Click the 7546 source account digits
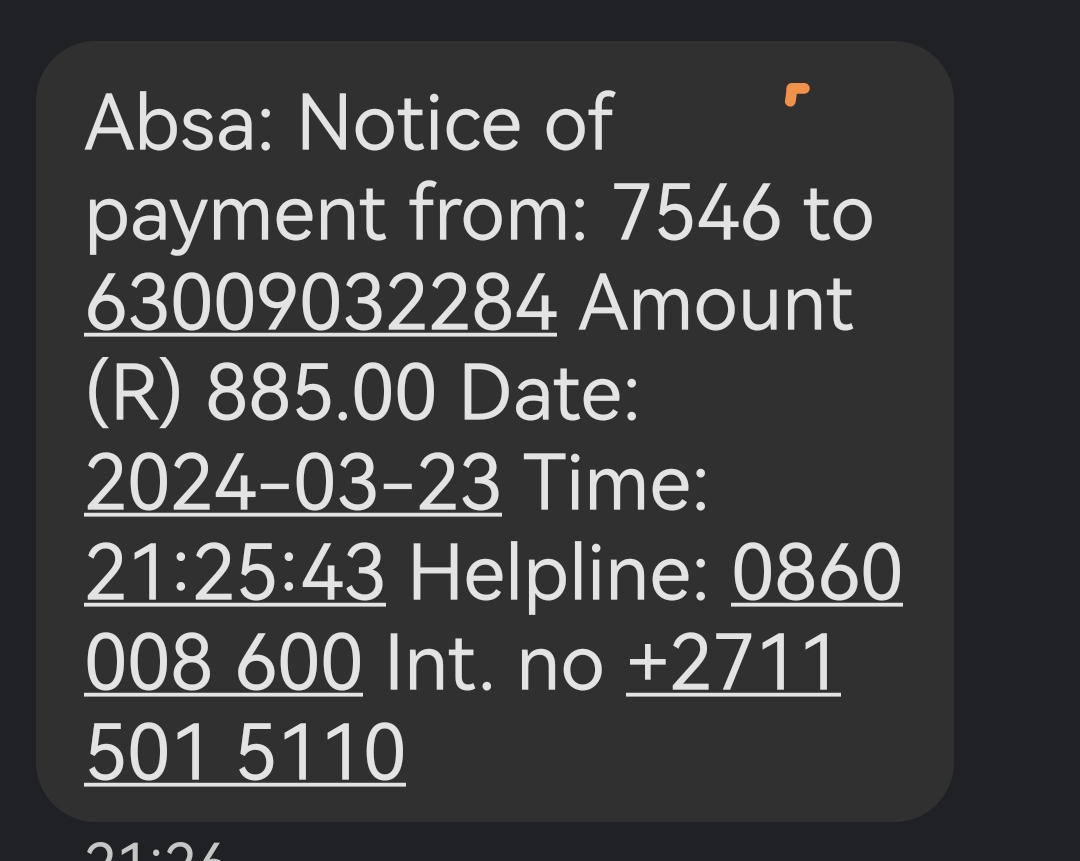Image resolution: width=1080 pixels, height=861 pixels. (x=697, y=214)
